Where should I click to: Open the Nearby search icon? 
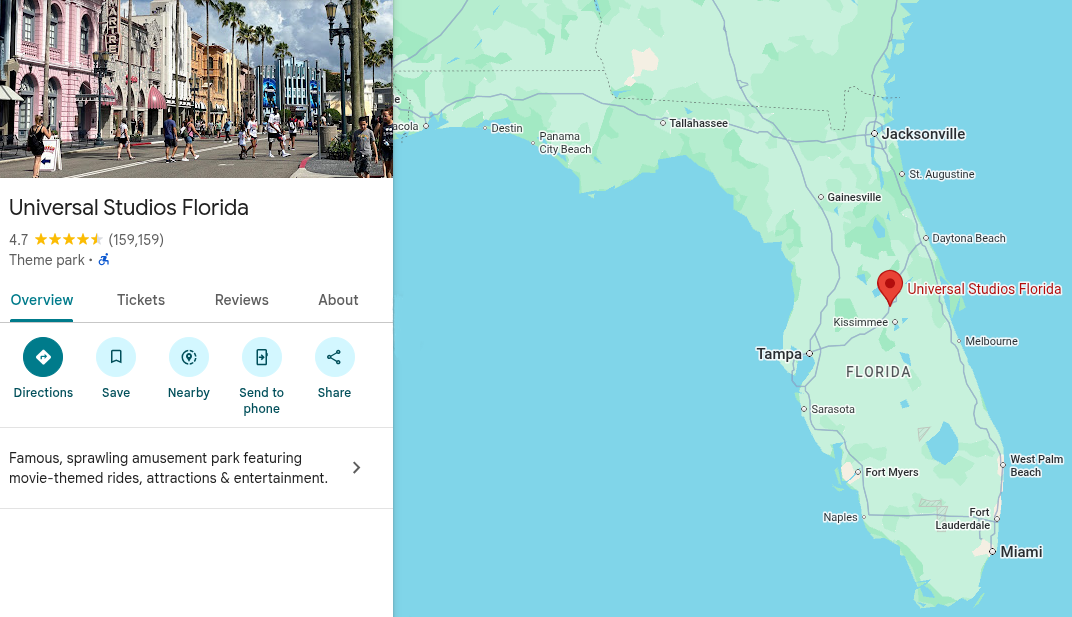pyautogui.click(x=189, y=357)
